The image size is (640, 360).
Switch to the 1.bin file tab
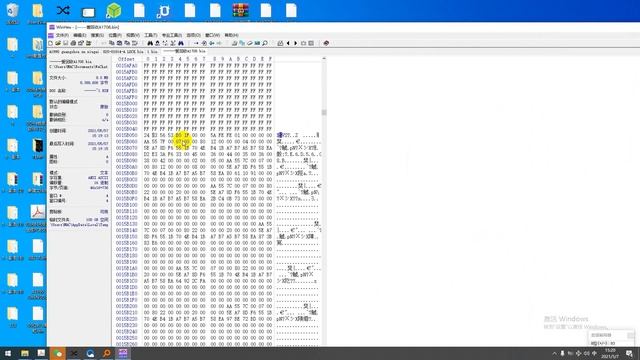(x=153, y=52)
